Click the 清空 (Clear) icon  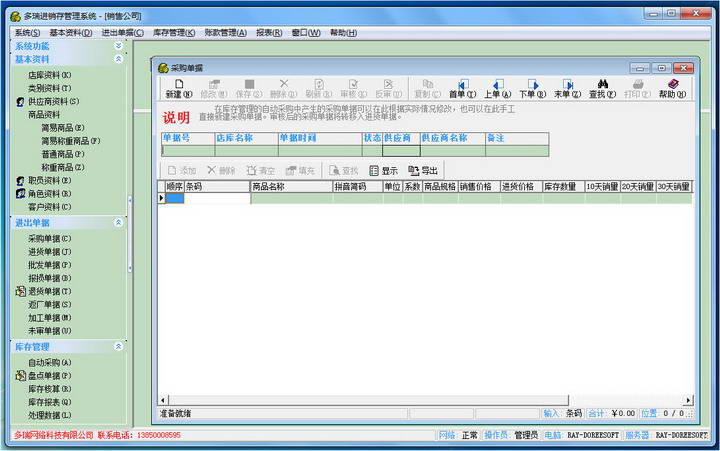251,170
